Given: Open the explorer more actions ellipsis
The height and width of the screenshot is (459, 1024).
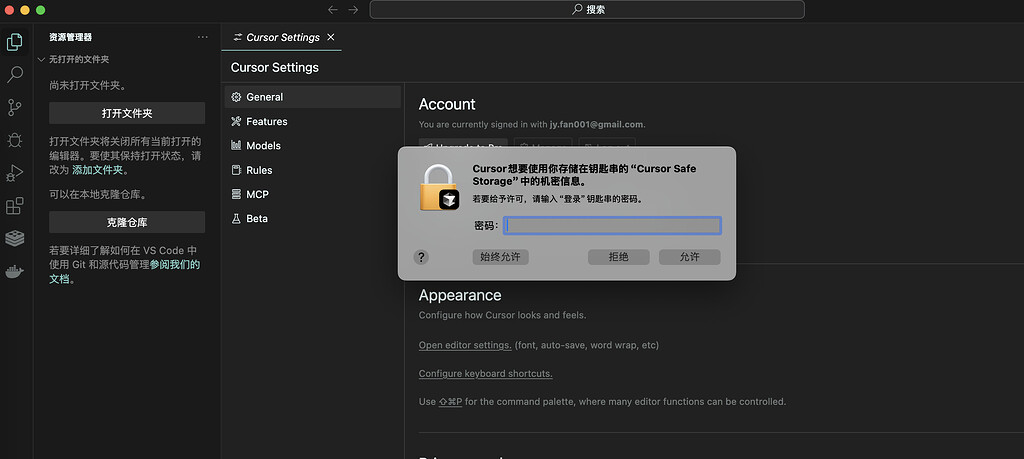Looking at the screenshot, I should coord(203,37).
